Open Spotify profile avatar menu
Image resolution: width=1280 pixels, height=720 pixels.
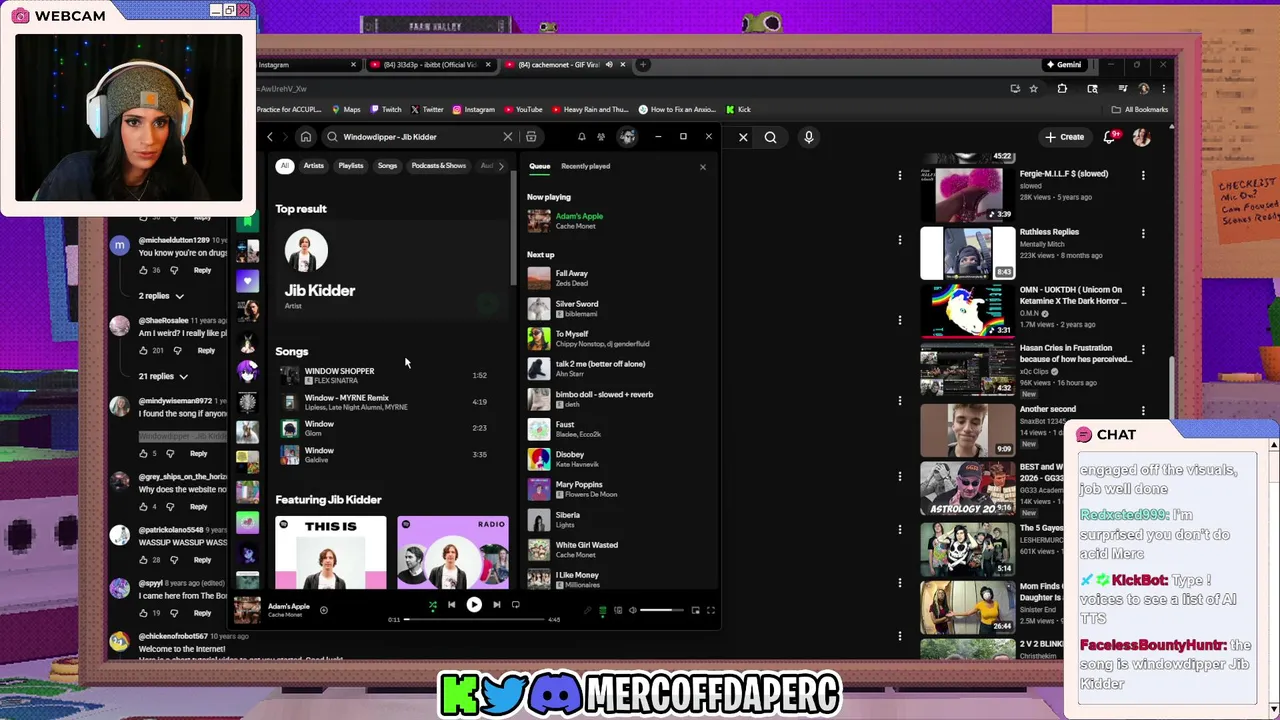click(x=628, y=137)
